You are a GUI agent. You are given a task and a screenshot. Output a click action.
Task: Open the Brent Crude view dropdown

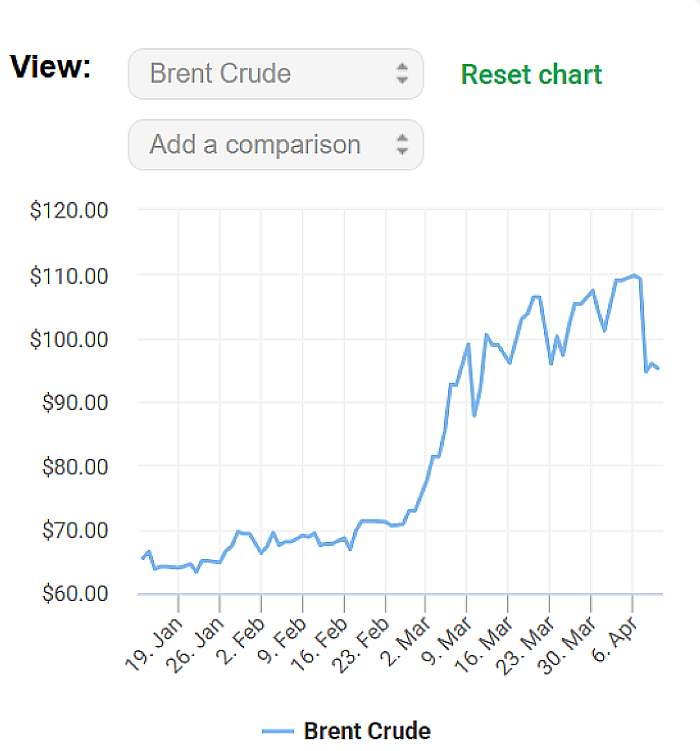(275, 74)
